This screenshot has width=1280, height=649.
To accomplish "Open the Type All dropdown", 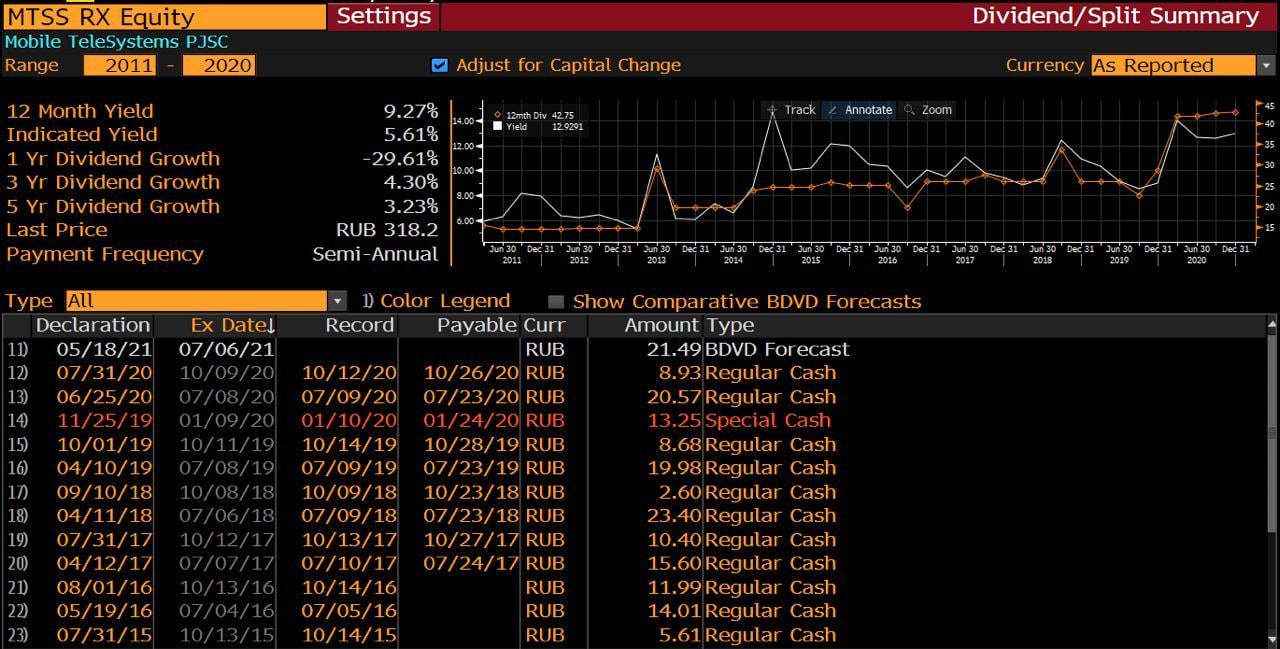I will pos(205,301).
